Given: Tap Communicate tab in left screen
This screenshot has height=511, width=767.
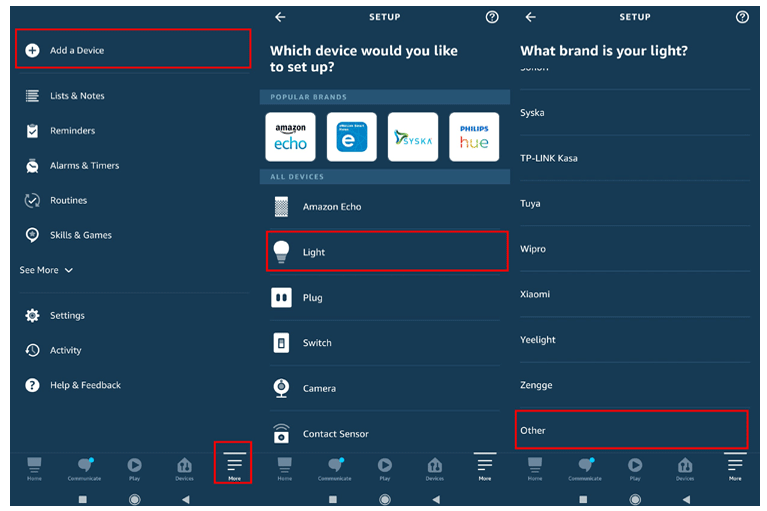Looking at the screenshot, I should pyautogui.click(x=84, y=468).
